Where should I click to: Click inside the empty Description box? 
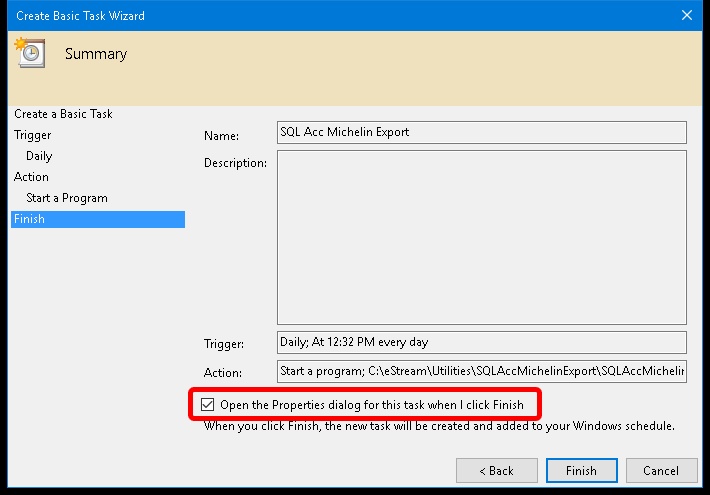(x=481, y=237)
